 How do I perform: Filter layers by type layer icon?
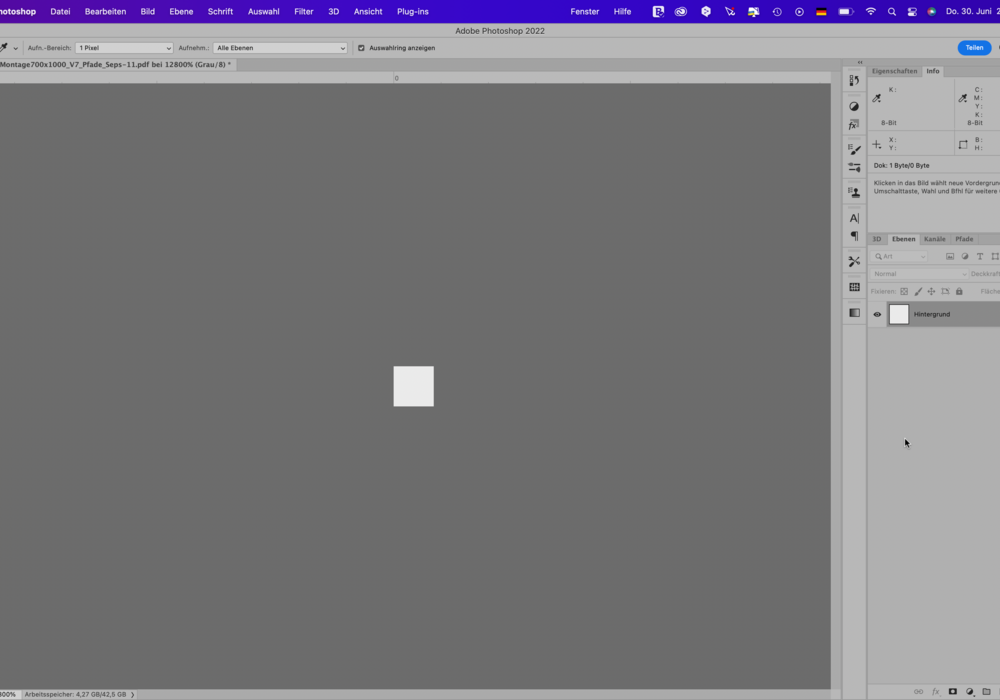pyautogui.click(x=980, y=256)
